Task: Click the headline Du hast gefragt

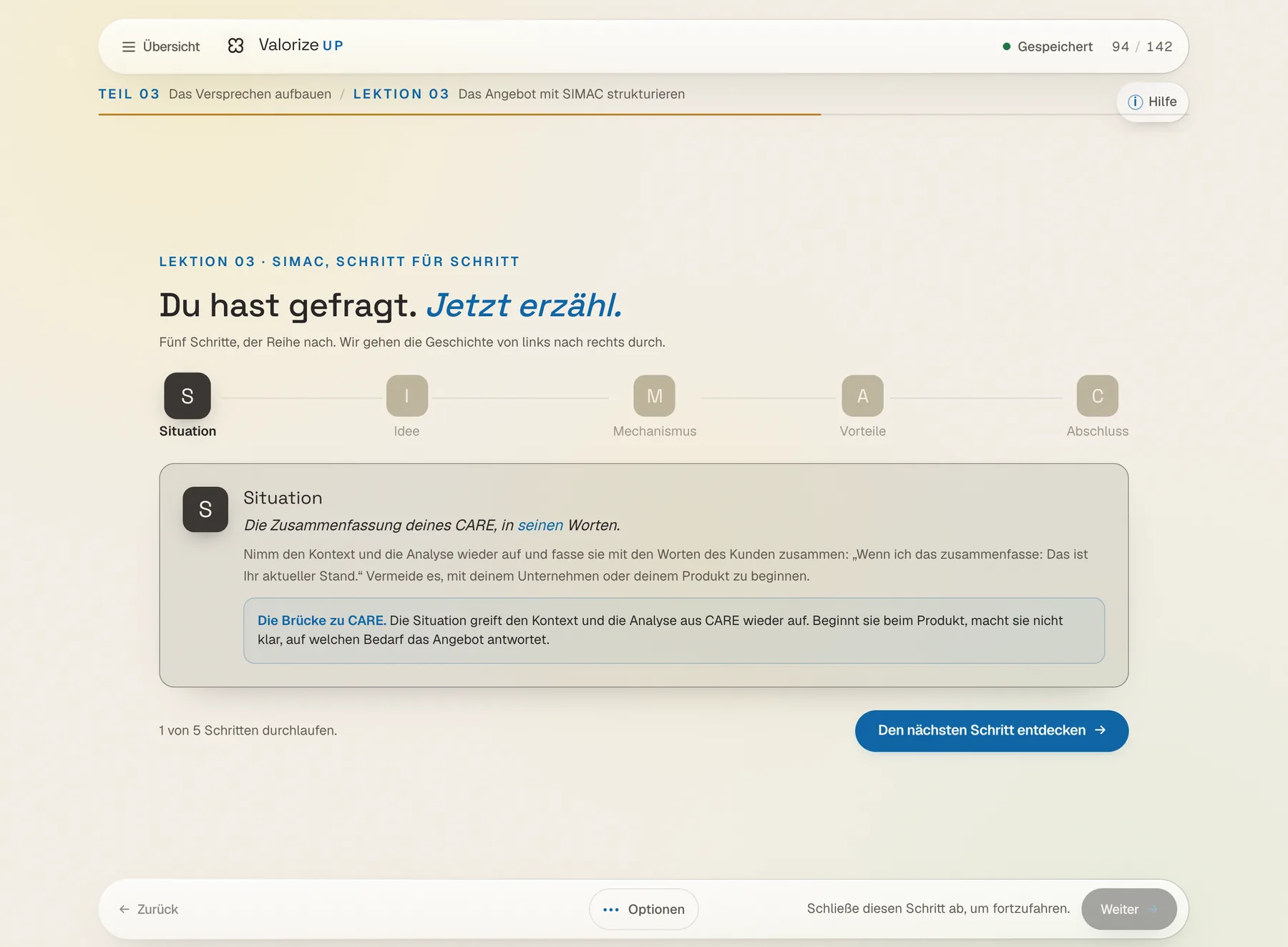Action: point(288,305)
